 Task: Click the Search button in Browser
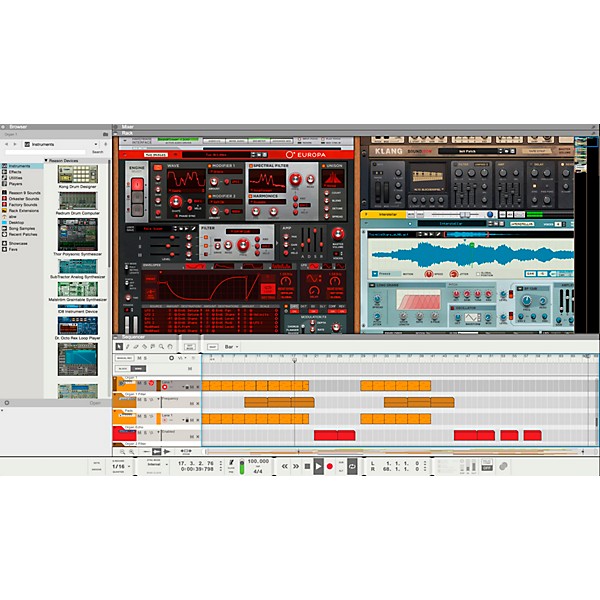coord(98,152)
